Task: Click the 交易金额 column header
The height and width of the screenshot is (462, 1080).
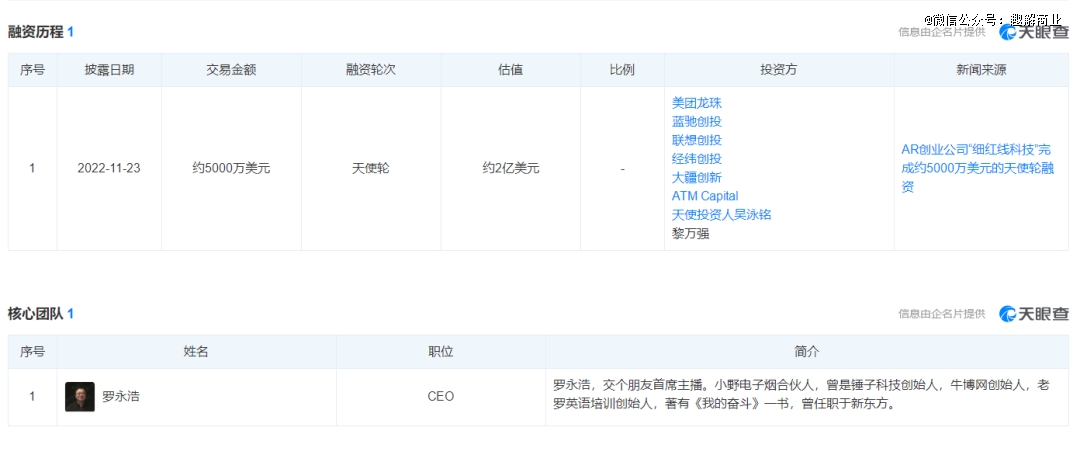Action: point(231,70)
